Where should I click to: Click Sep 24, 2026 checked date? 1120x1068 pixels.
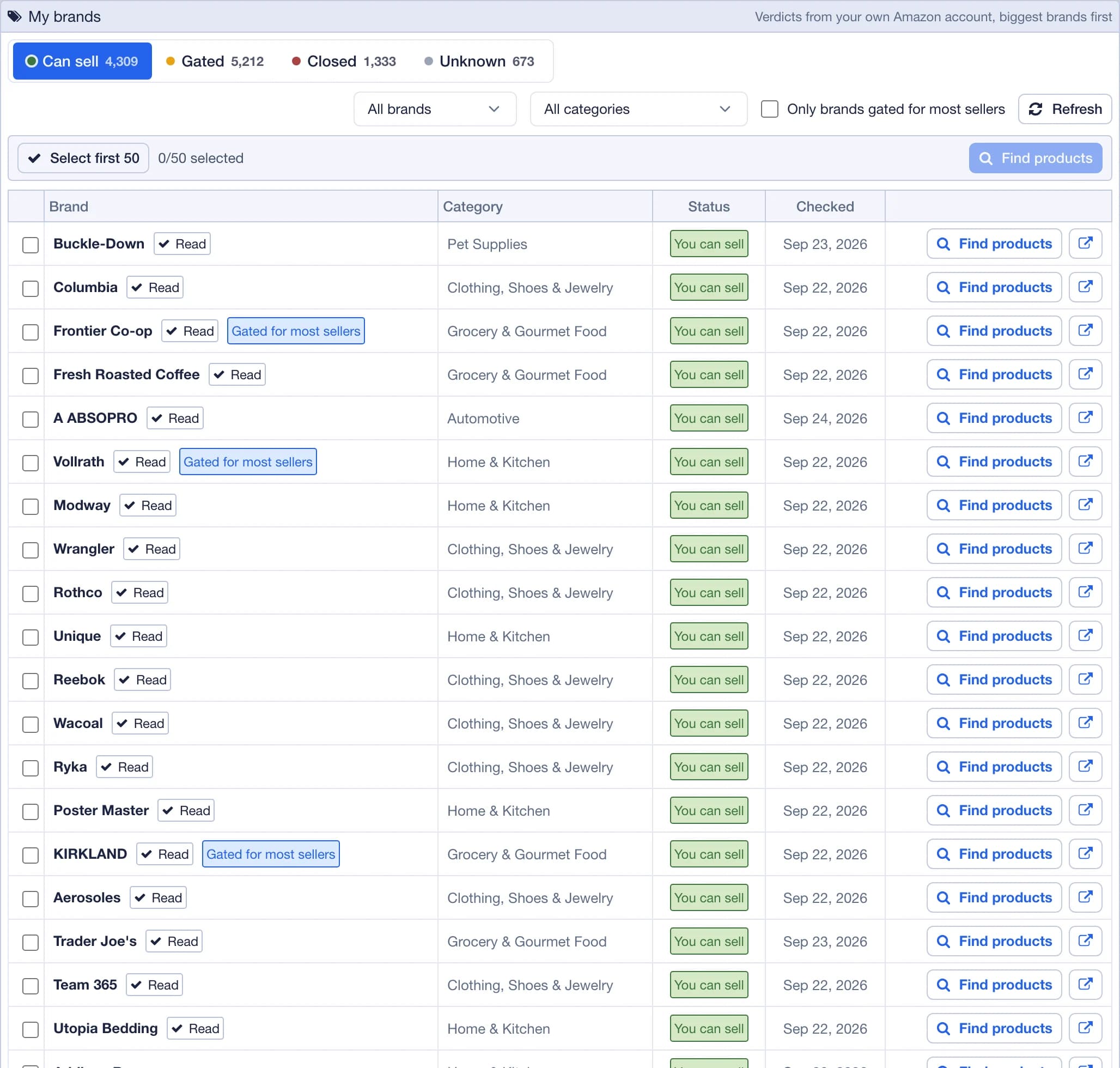(x=825, y=418)
